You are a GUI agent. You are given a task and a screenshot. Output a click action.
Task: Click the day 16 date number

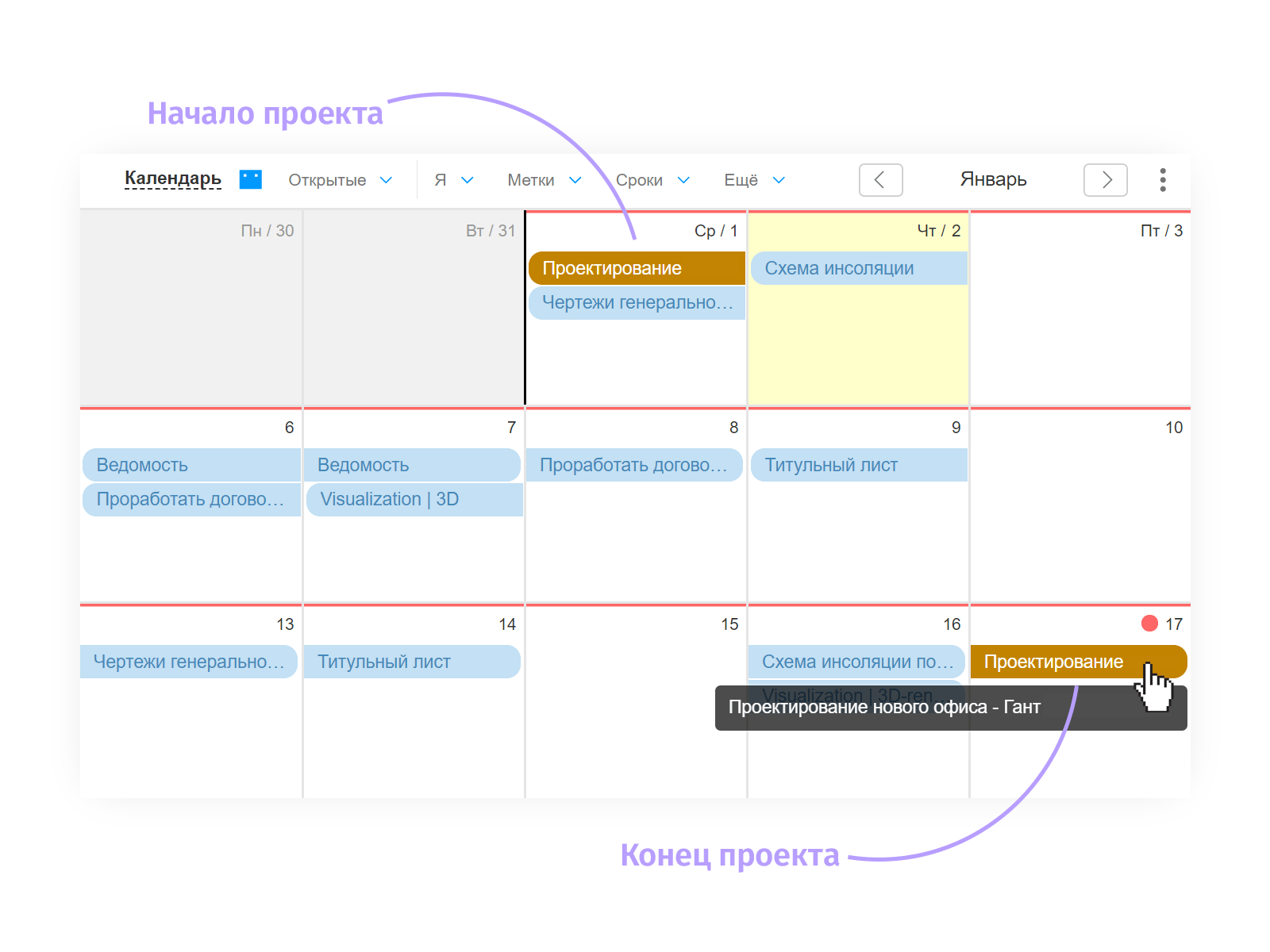[952, 624]
